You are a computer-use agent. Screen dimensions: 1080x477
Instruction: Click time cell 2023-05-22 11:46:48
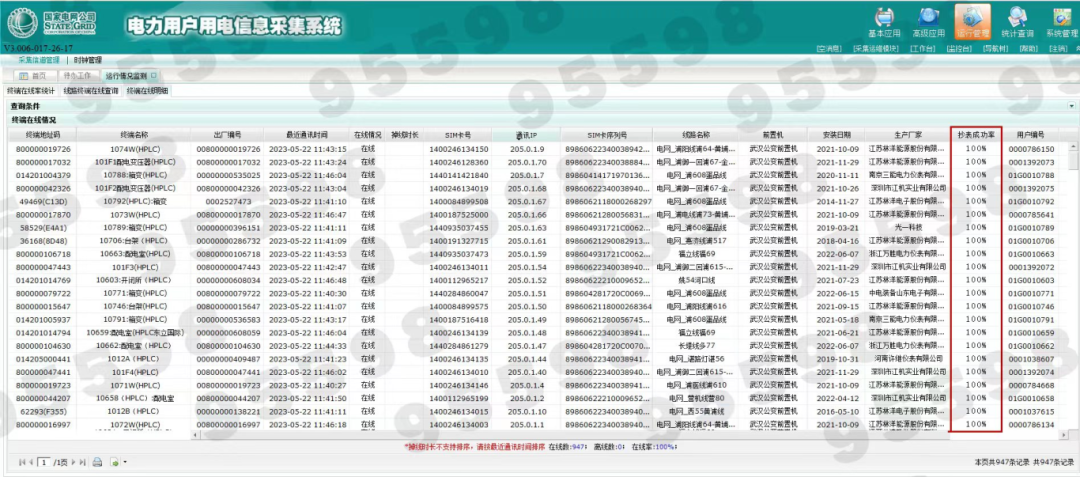(x=307, y=280)
